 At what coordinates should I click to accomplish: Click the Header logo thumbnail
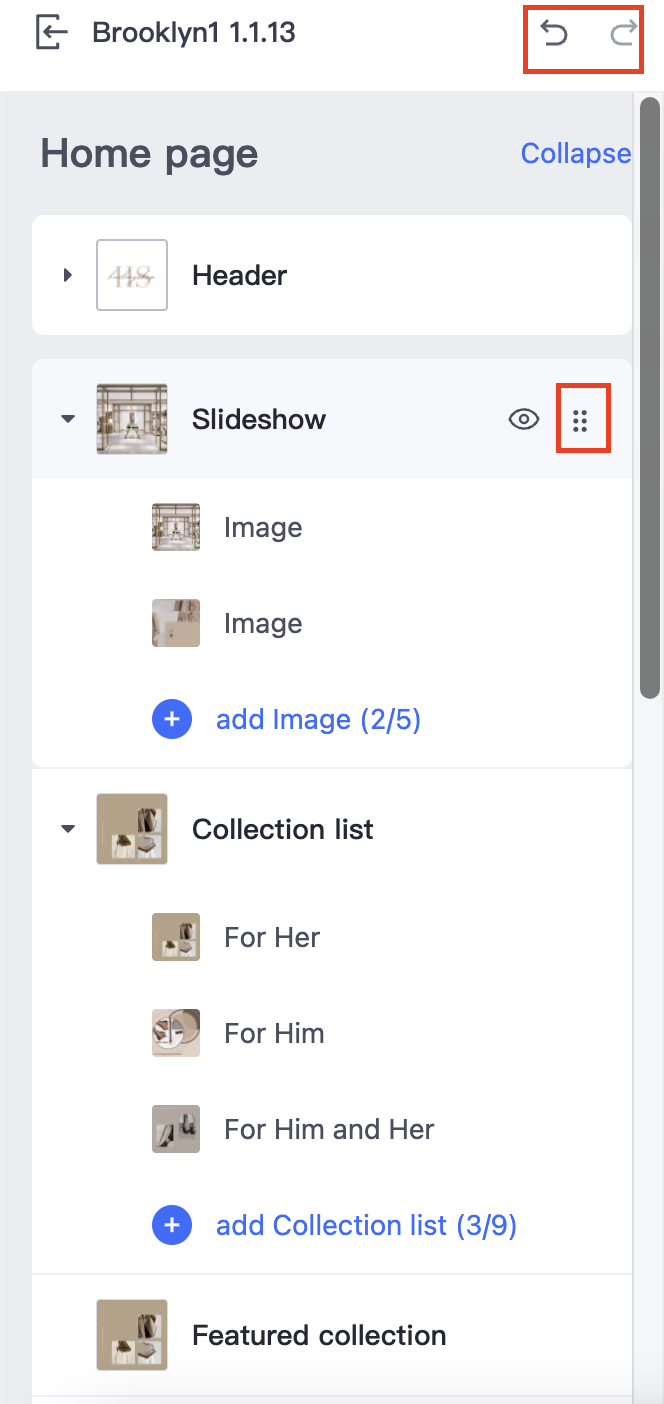(x=132, y=275)
